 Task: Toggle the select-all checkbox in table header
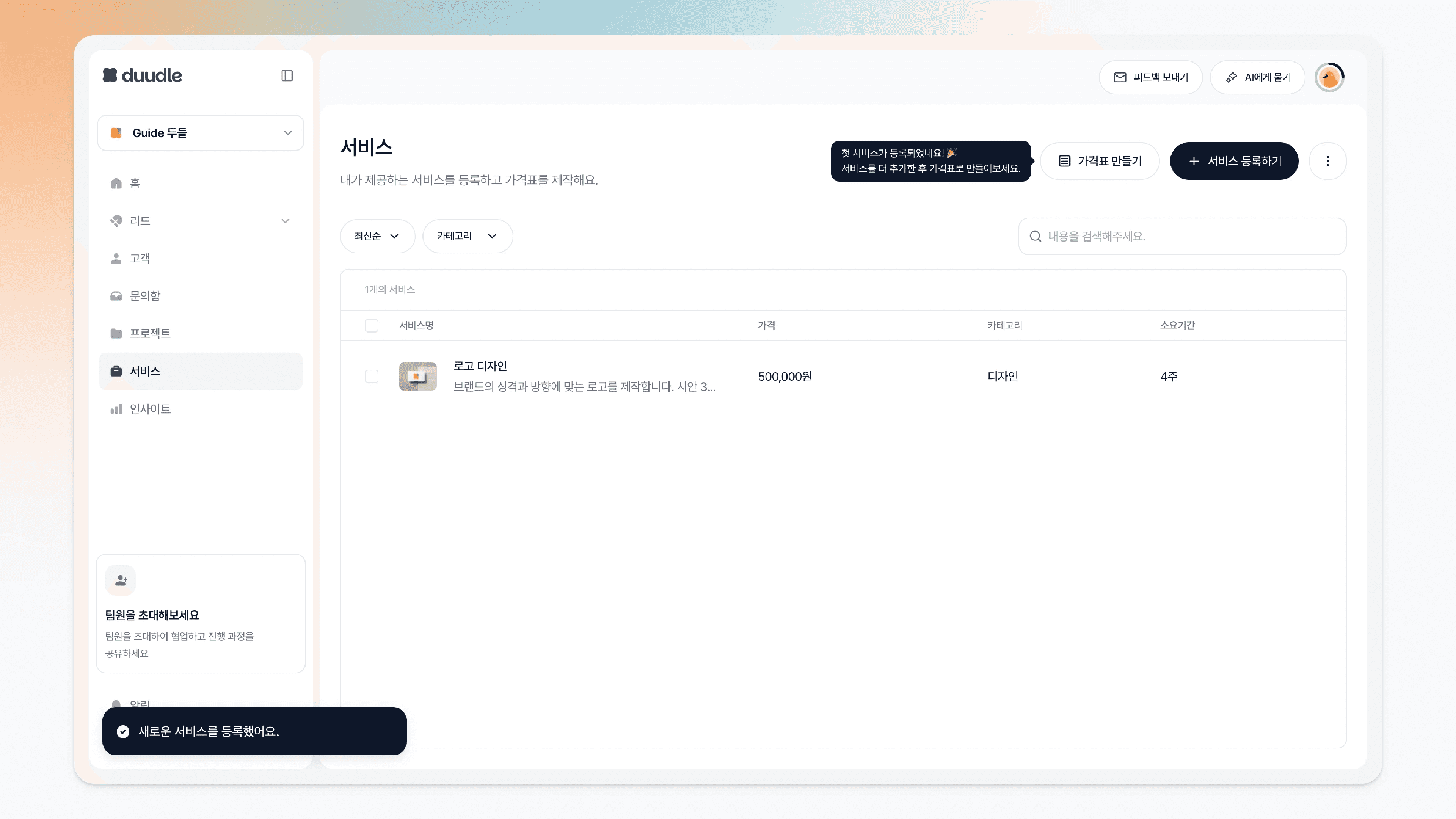pos(371,326)
